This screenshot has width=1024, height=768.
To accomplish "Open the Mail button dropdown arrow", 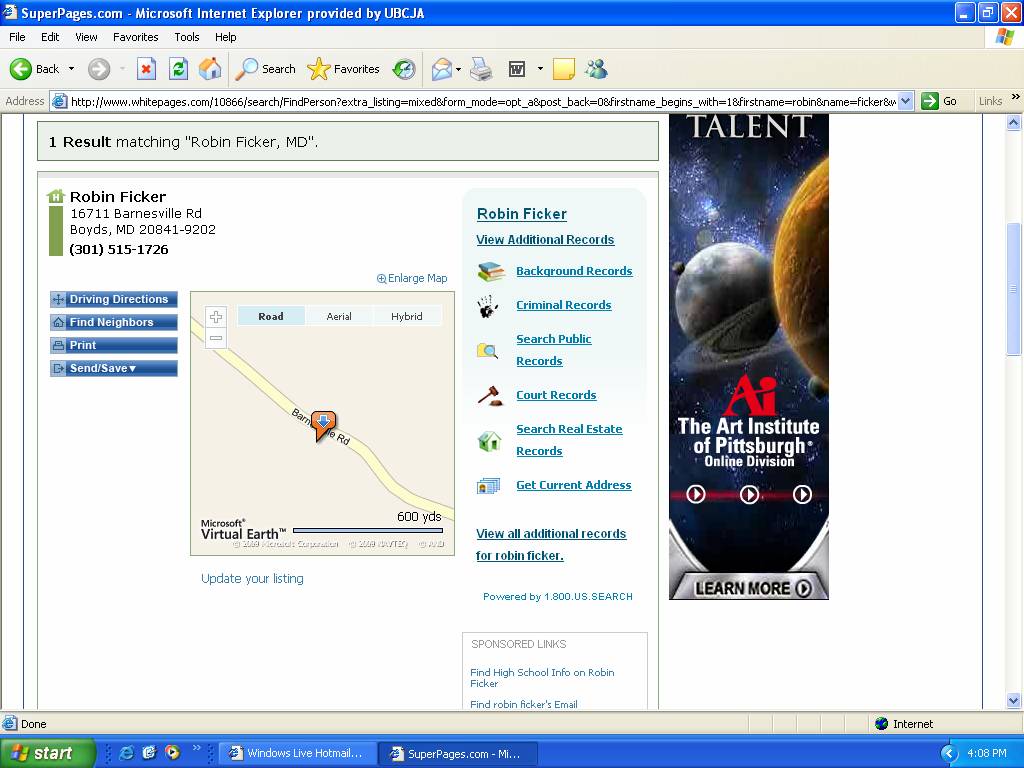I will [458, 69].
